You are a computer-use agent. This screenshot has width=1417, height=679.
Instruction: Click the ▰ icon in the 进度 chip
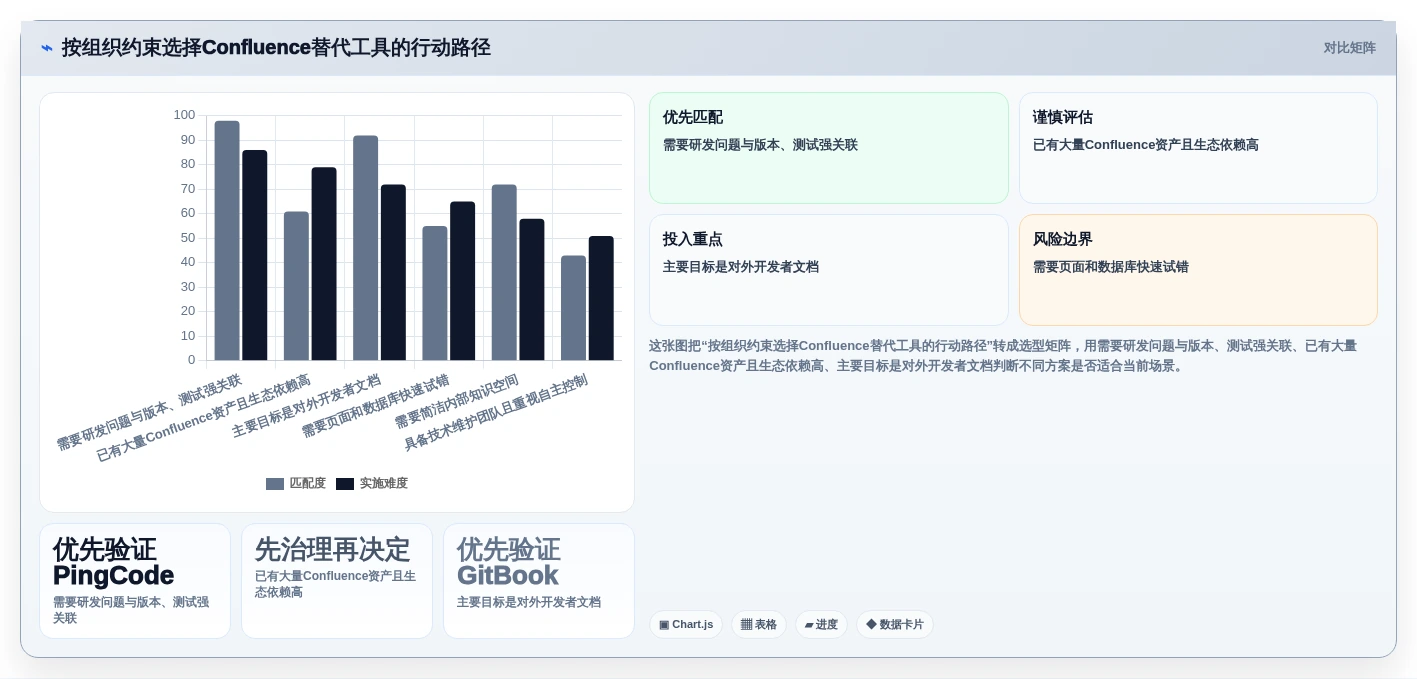point(809,625)
